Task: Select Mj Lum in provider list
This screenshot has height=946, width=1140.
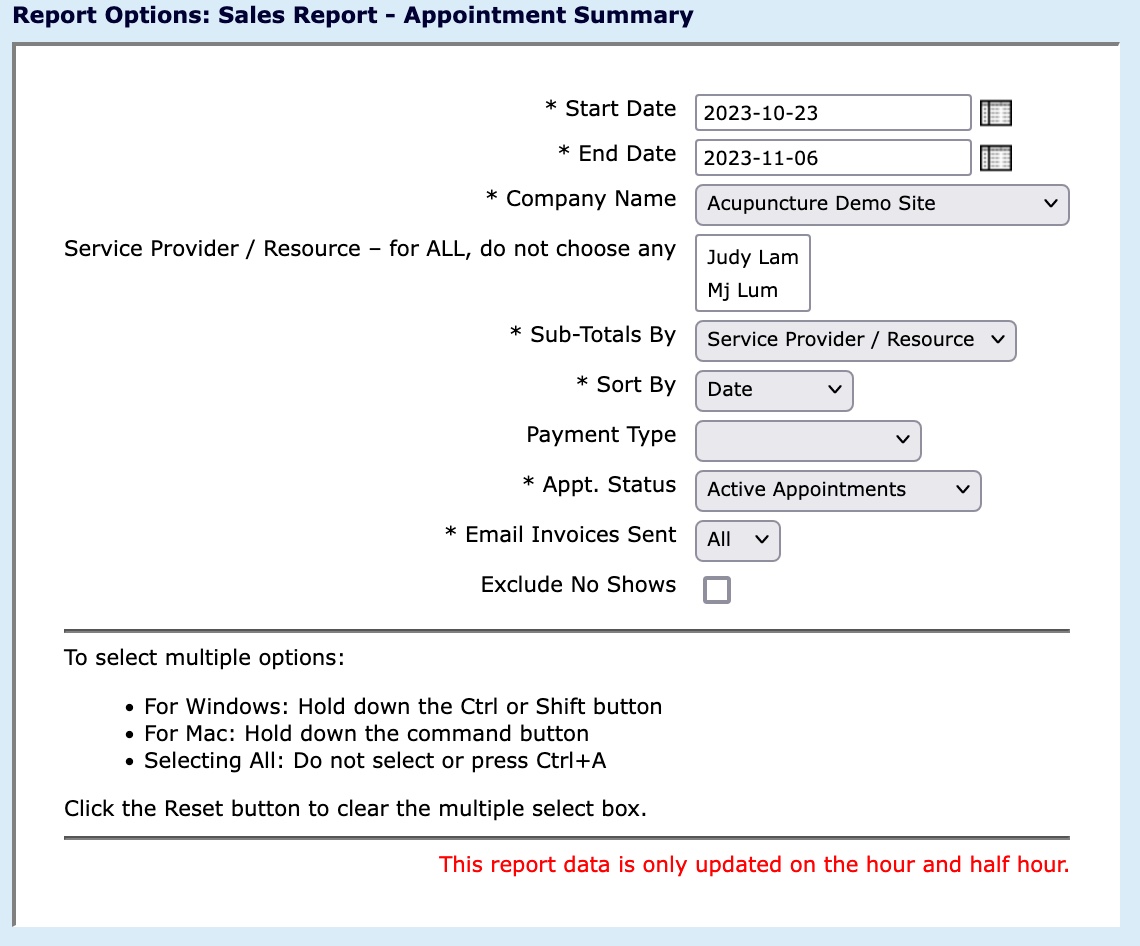Action: click(x=742, y=291)
